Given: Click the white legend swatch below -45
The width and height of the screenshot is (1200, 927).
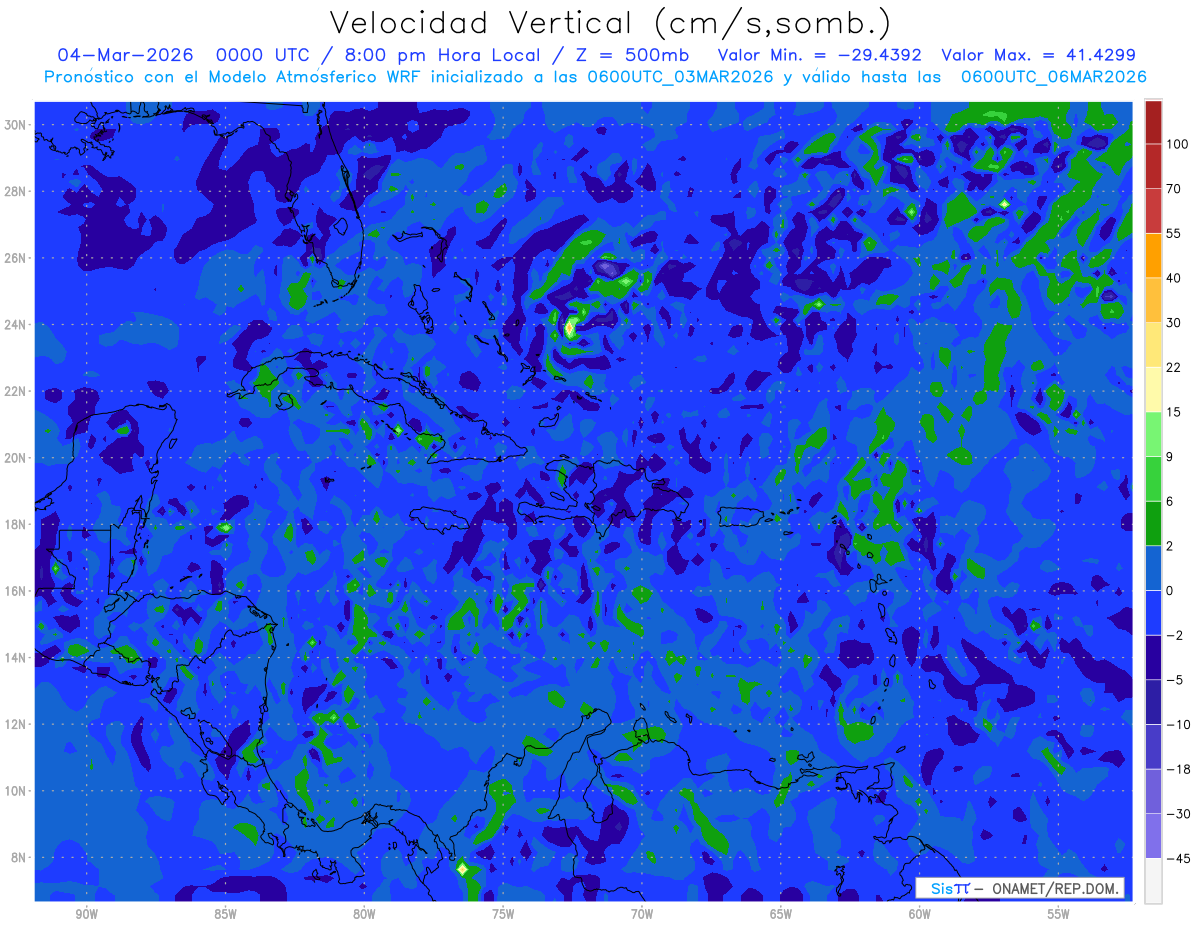Looking at the screenshot, I should click(x=1153, y=880).
